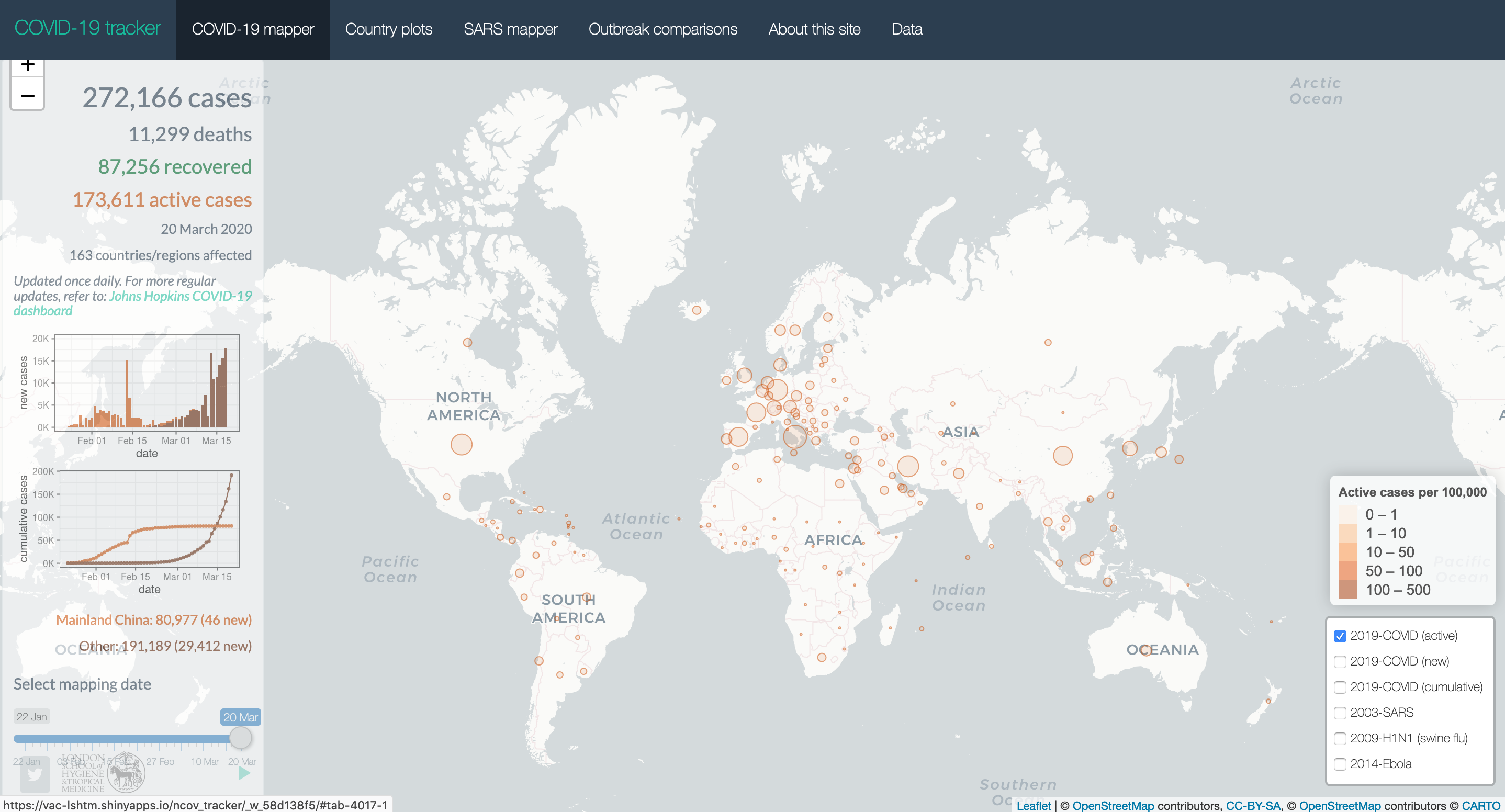Screen dimensions: 1505x812
Task: Enable 2019-COVID (new) layer
Action: [1340, 662]
